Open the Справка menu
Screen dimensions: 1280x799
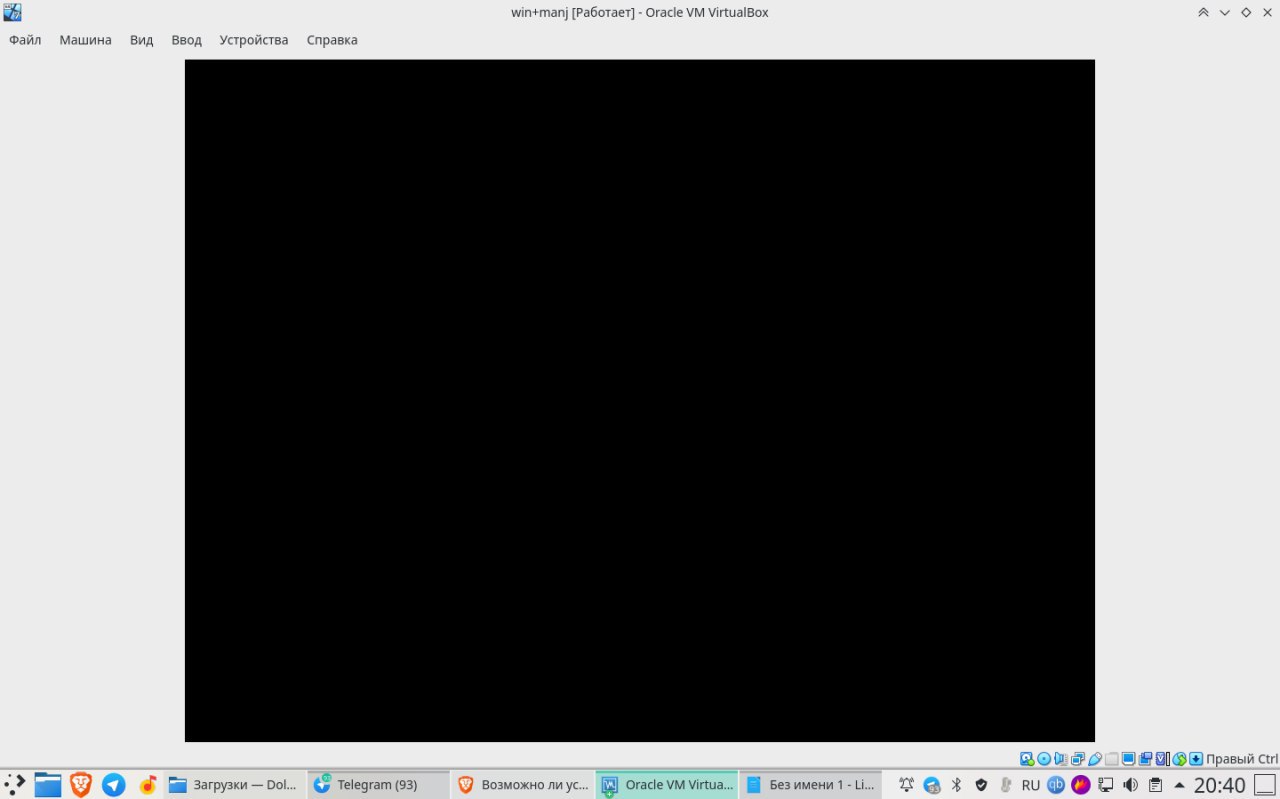[332, 40]
